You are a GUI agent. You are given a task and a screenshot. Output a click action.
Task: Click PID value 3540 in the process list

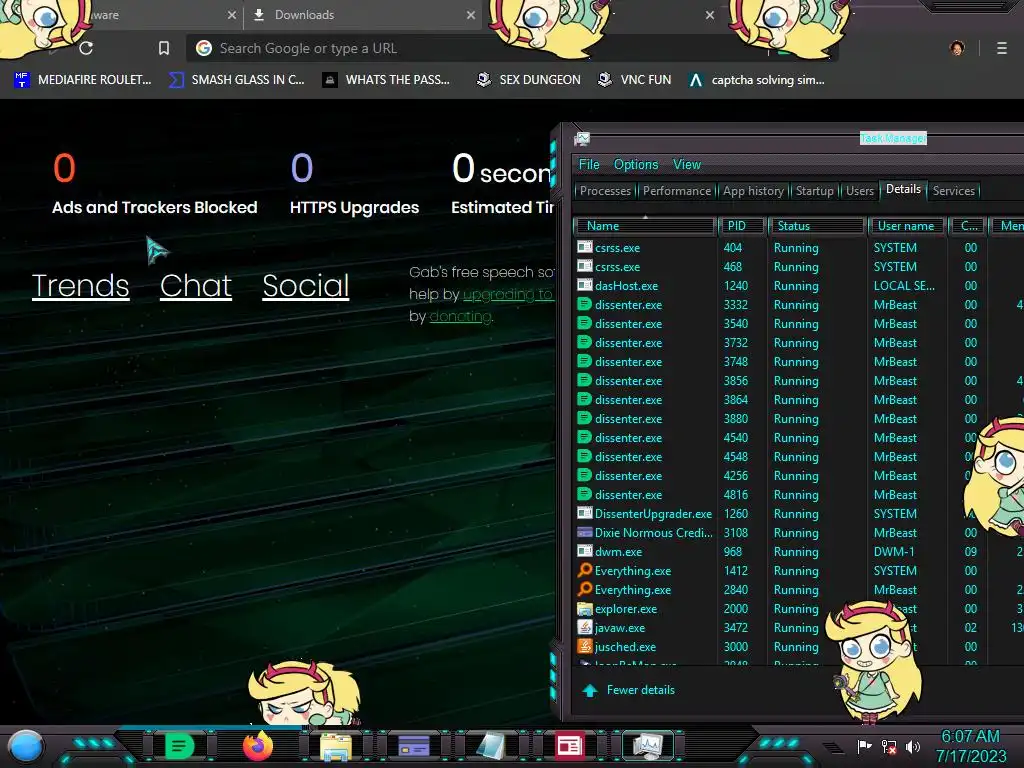[735, 323]
